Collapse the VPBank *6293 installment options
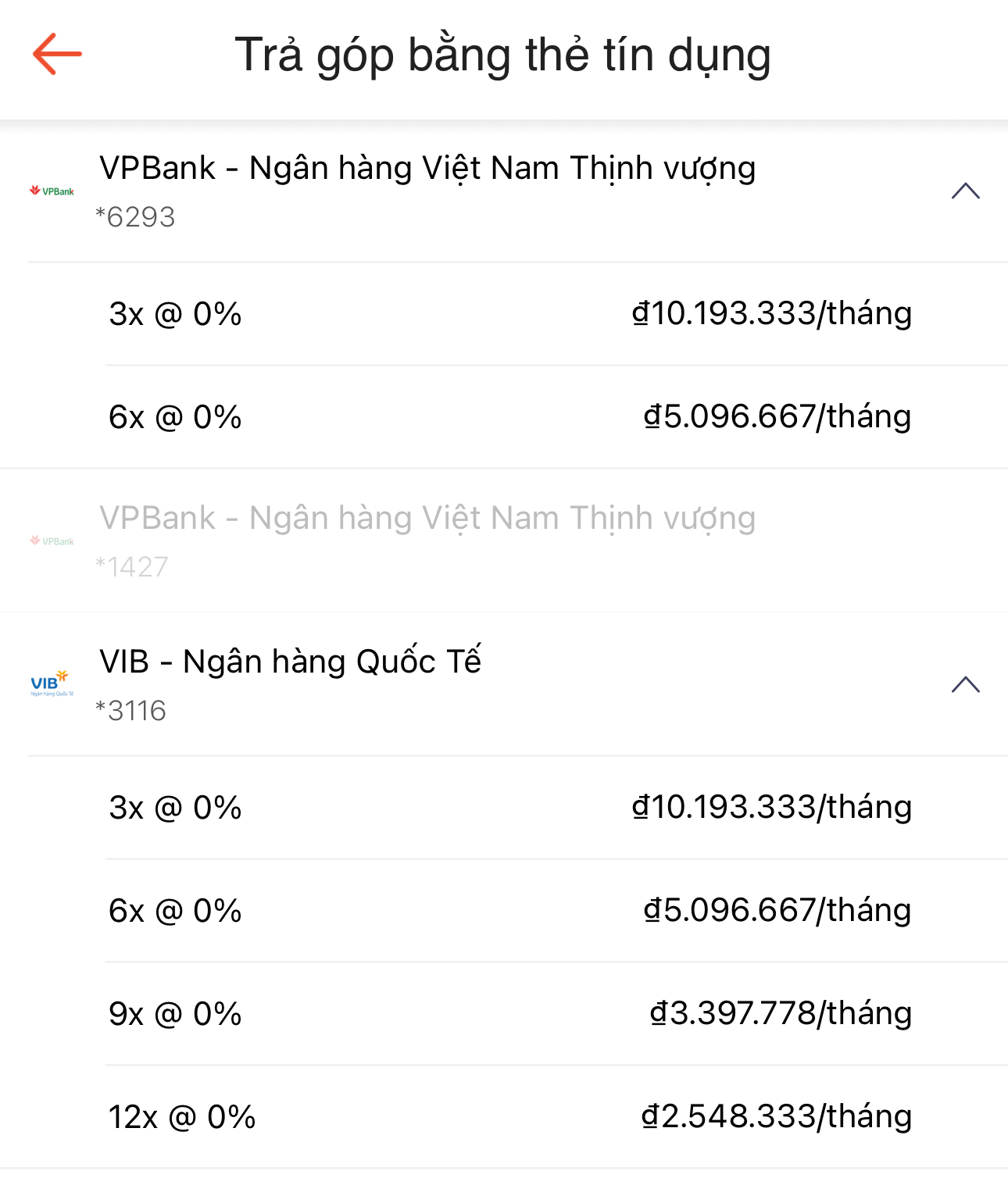 [x=966, y=191]
